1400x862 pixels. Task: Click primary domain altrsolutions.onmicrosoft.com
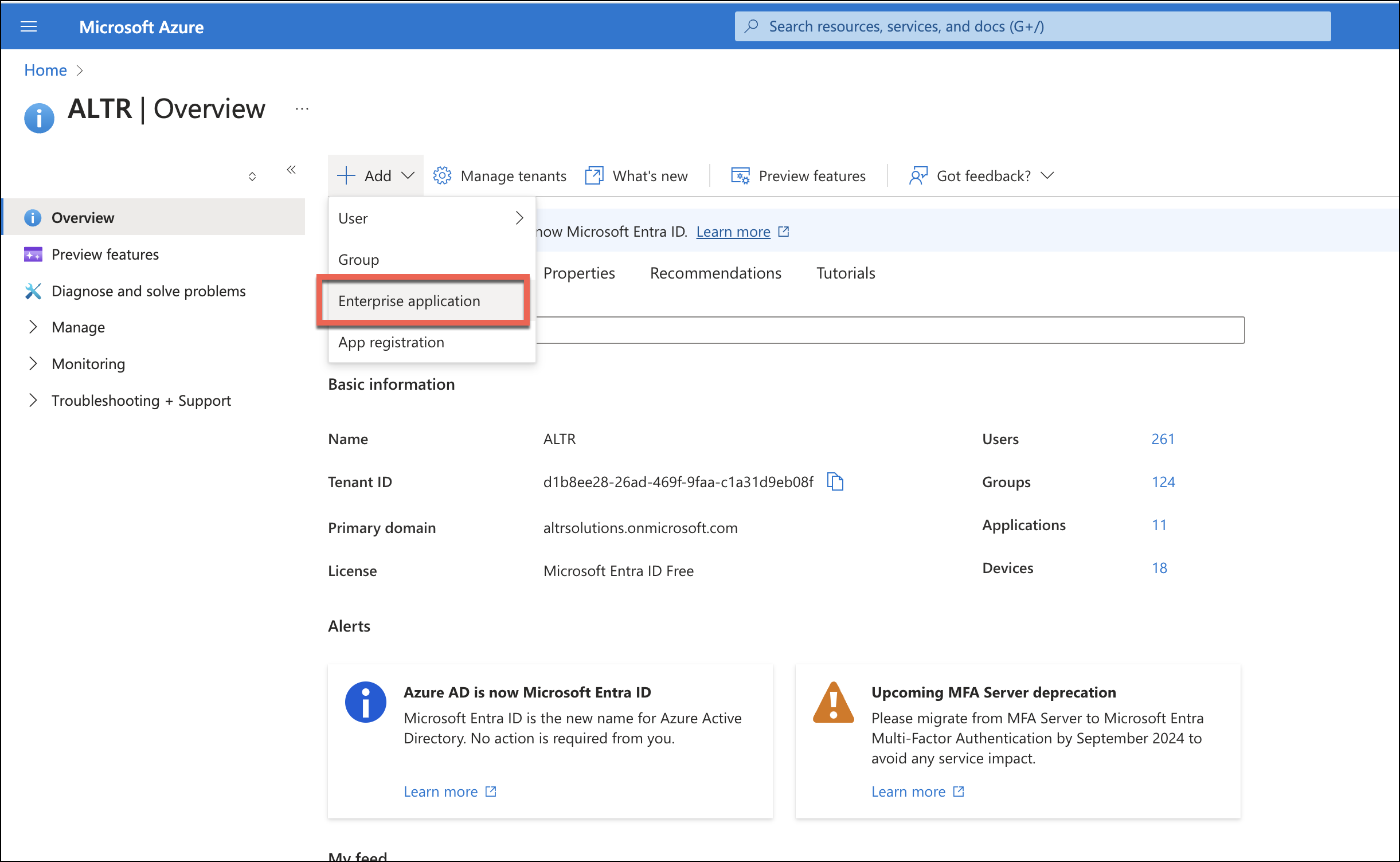click(640, 528)
